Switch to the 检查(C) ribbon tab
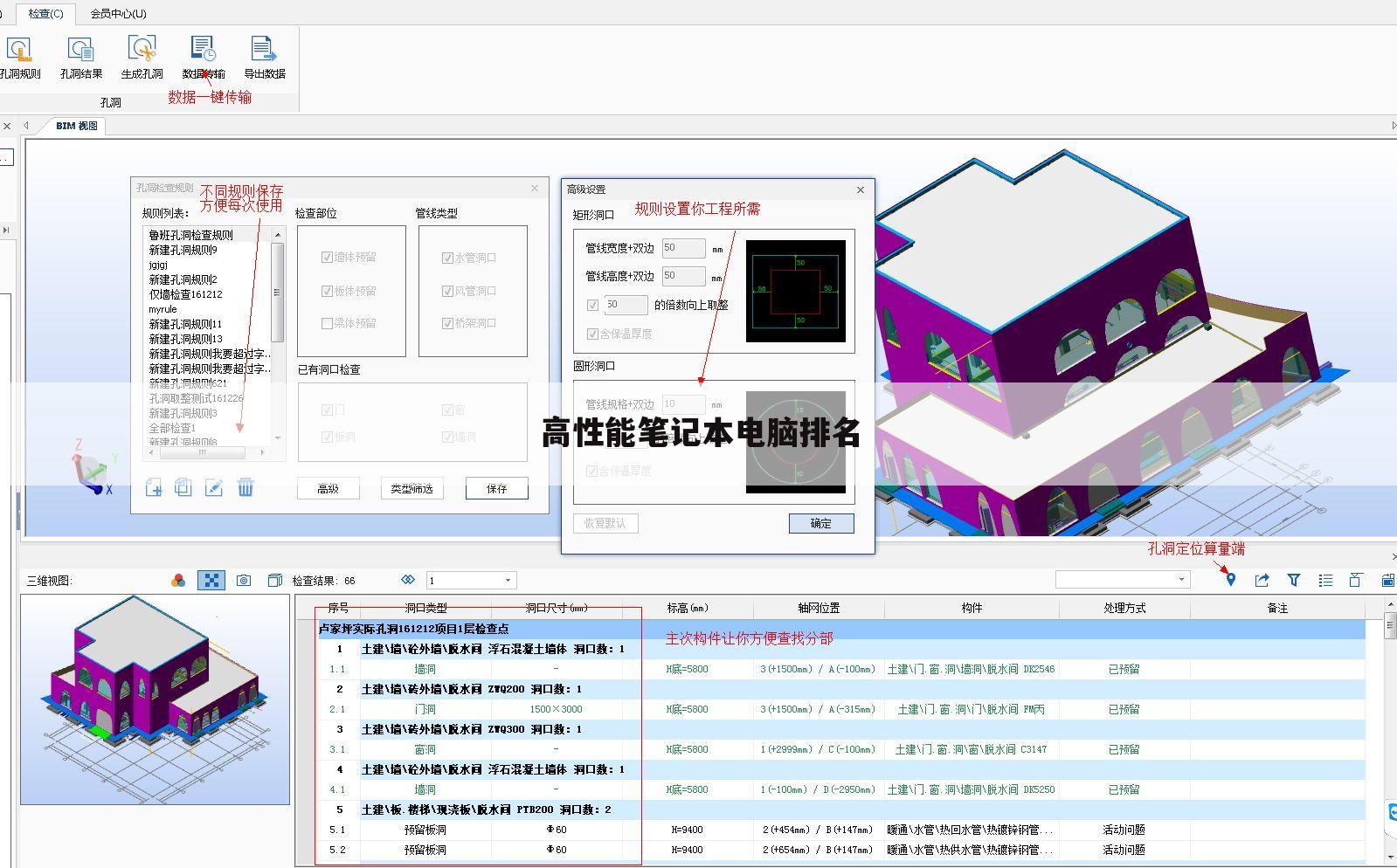This screenshot has height=868, width=1397. [45, 13]
